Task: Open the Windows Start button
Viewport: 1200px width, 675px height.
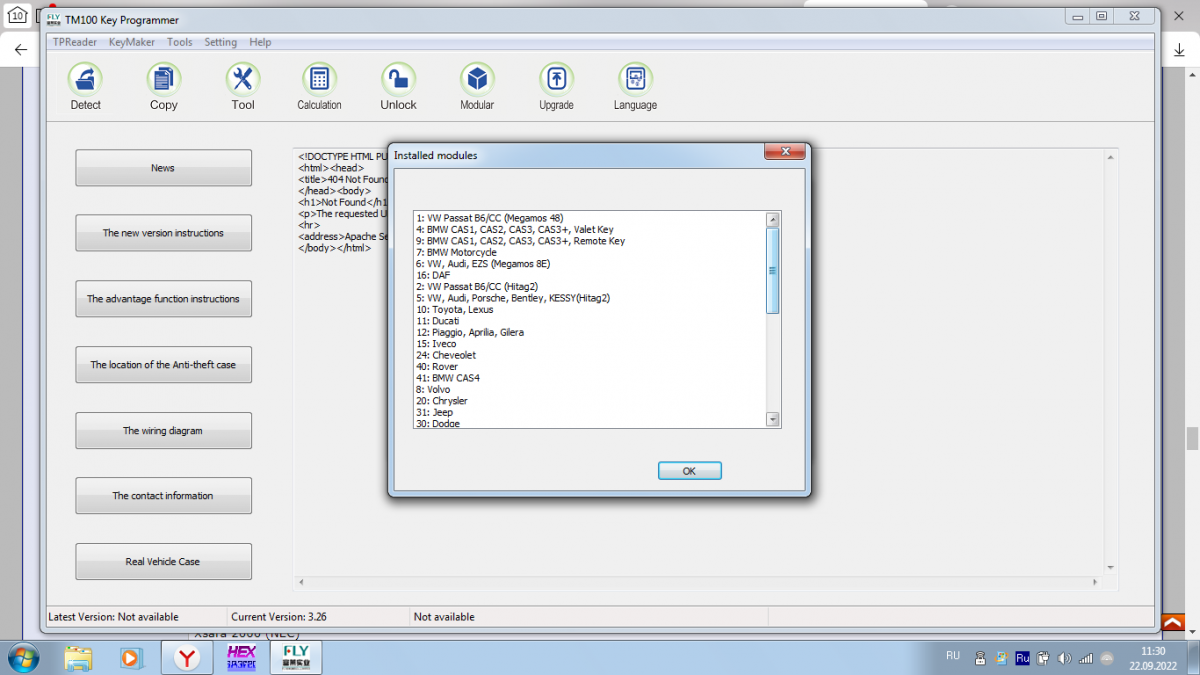Action: pyautogui.click(x=22, y=657)
